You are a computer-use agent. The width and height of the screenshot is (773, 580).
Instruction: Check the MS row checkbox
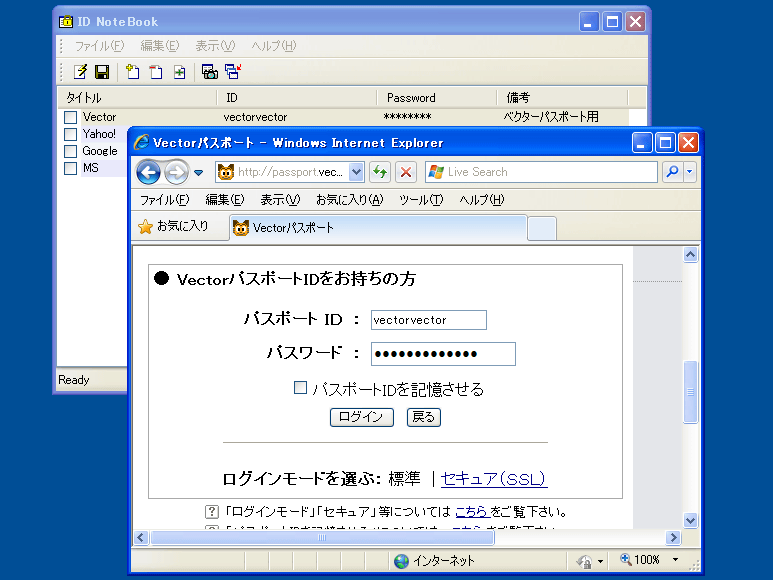pyautogui.click(x=70, y=168)
